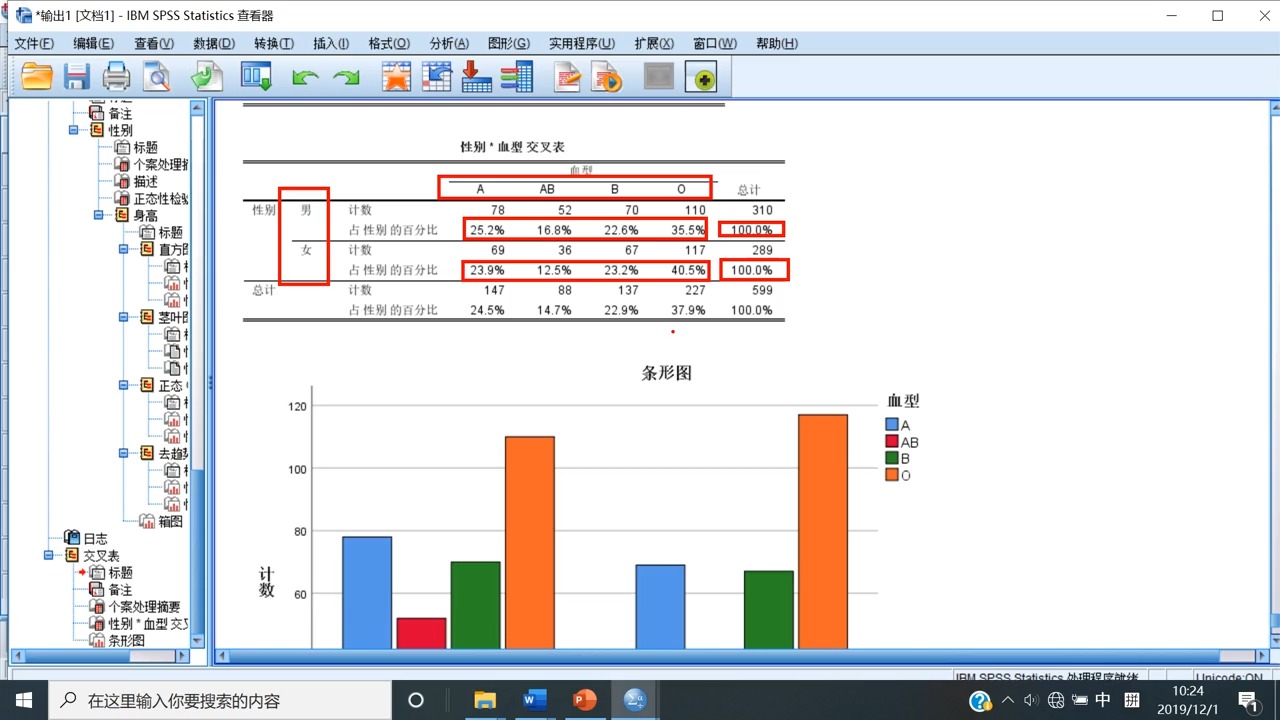The height and width of the screenshot is (720, 1280).
Task: Click the total count 599 cell
Action: pyautogui.click(x=762, y=290)
